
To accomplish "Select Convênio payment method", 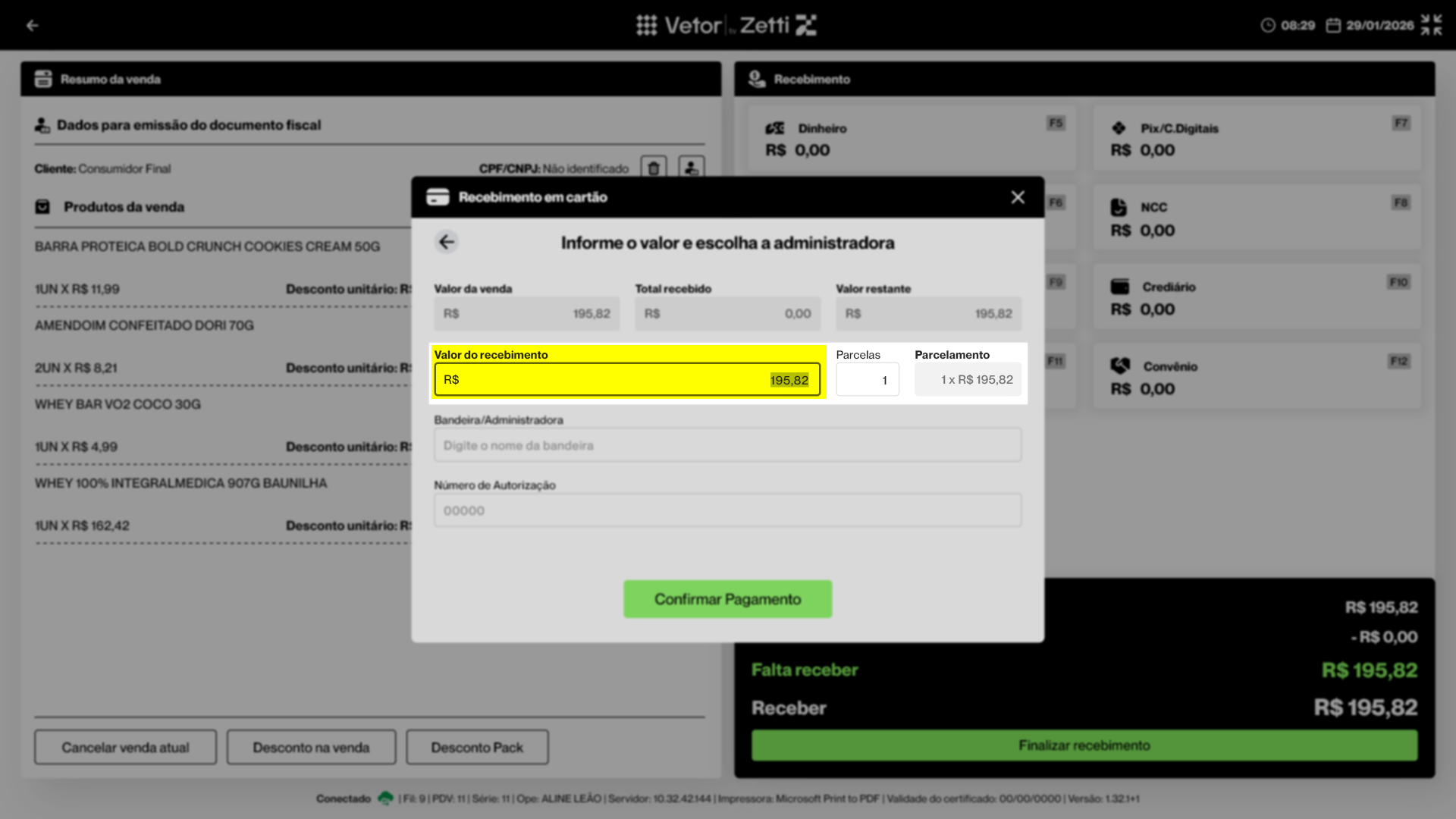I will pyautogui.click(x=1256, y=377).
